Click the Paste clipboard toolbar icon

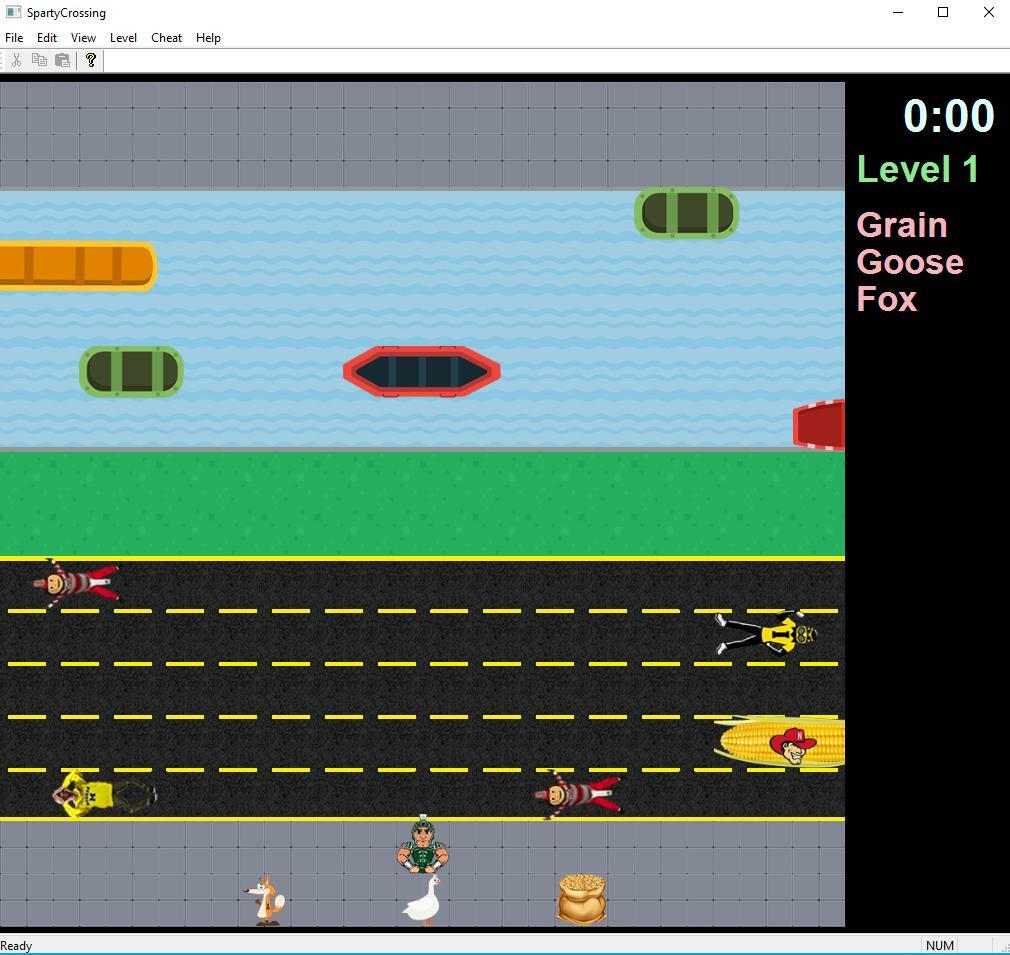click(x=62, y=61)
